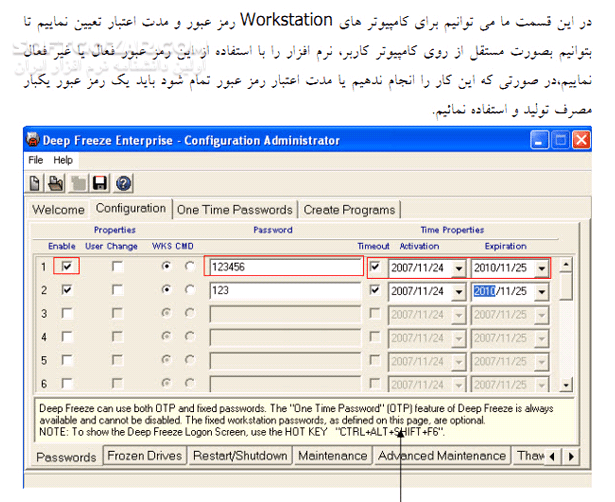
Task: Open Activation date dropdown for row 1
Action: [458, 268]
